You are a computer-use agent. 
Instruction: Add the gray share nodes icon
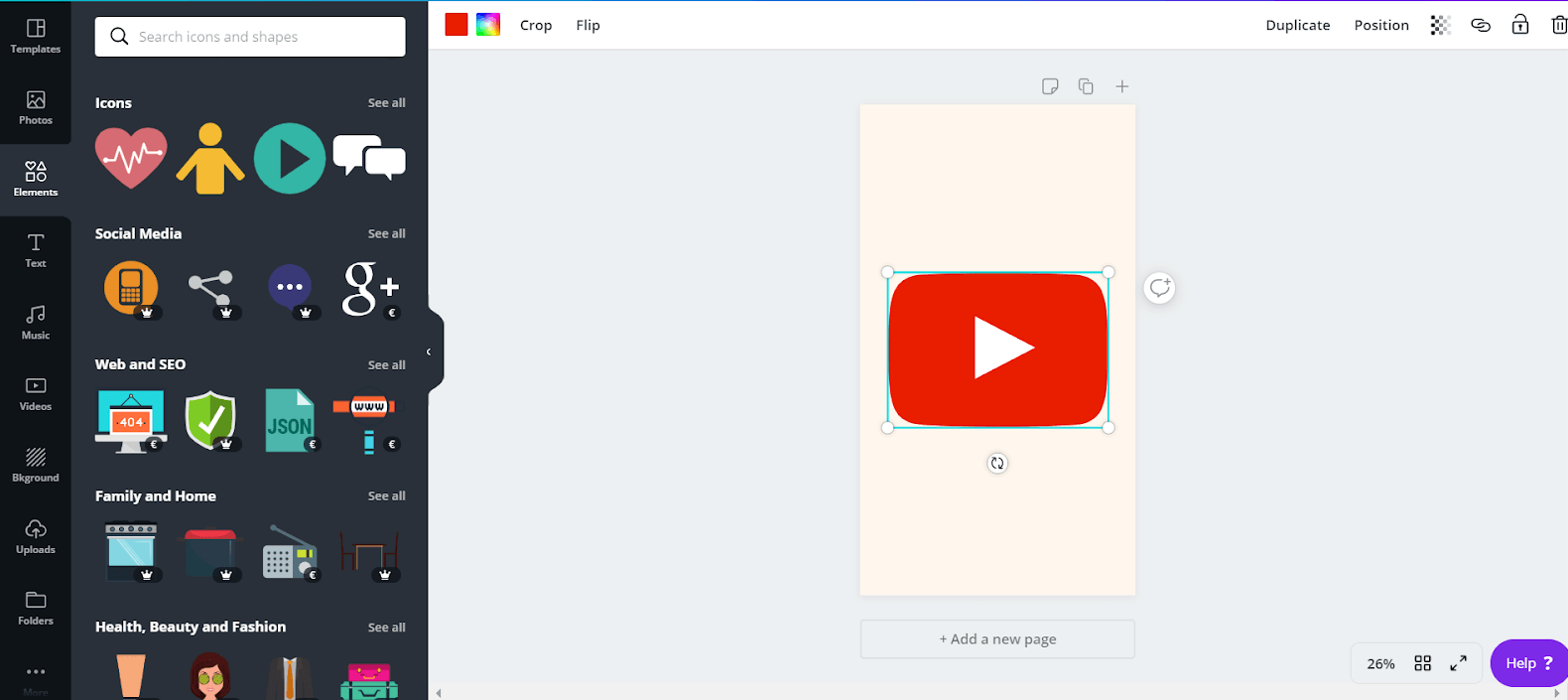pos(210,289)
